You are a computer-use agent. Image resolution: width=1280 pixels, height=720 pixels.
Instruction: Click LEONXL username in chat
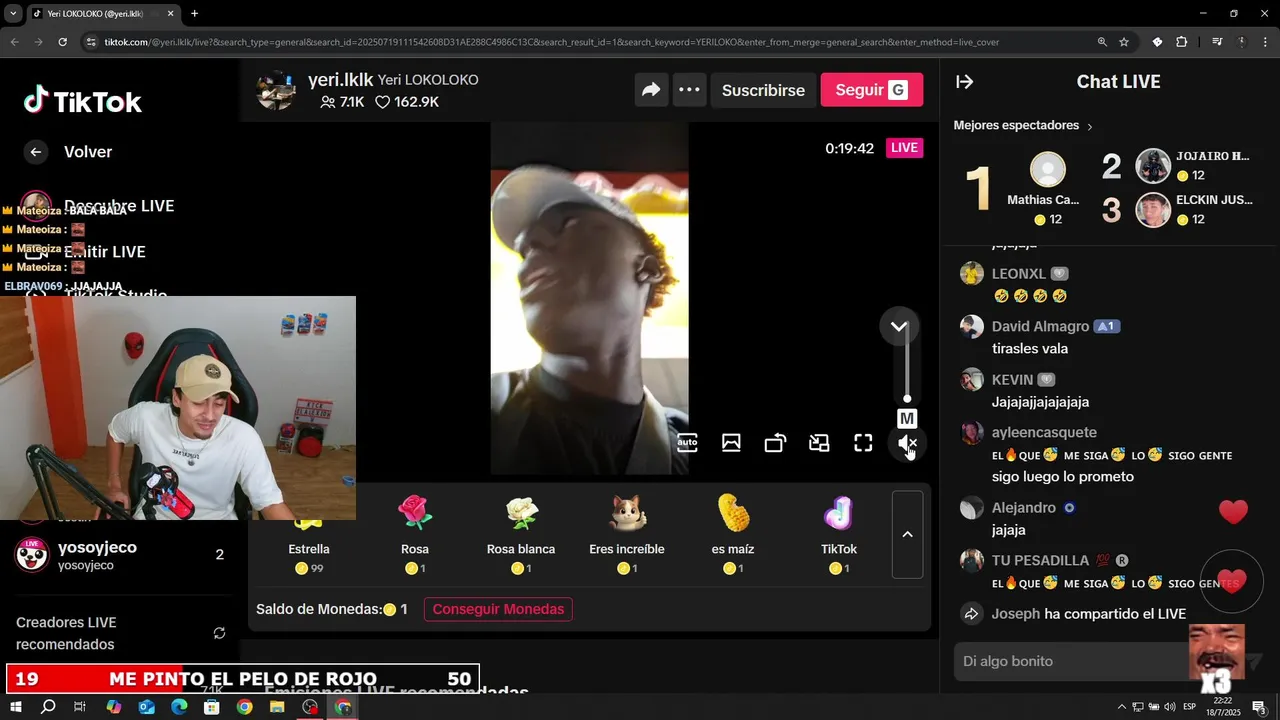click(x=1018, y=274)
